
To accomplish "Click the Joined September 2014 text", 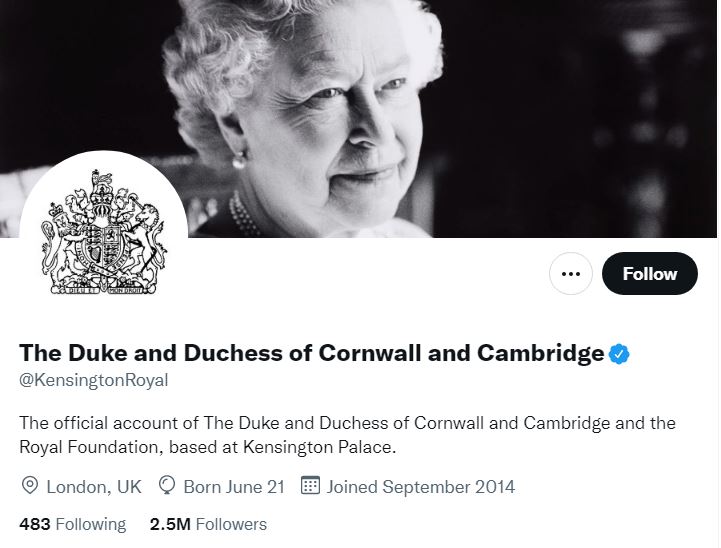I will (x=420, y=487).
